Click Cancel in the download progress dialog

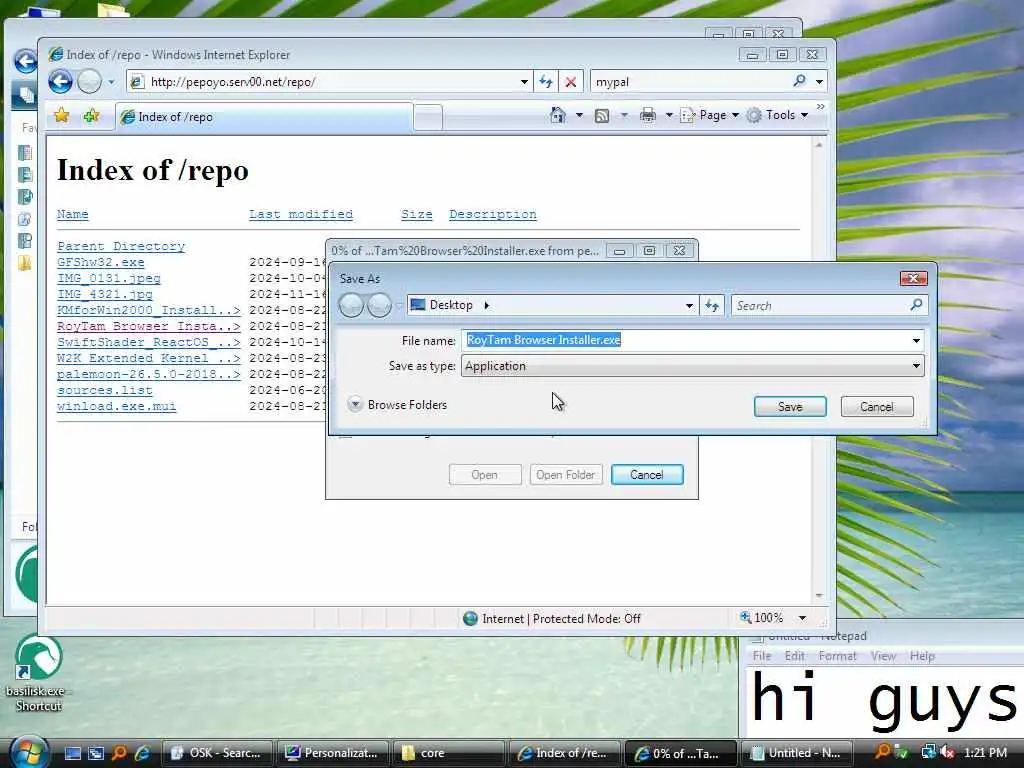647,475
